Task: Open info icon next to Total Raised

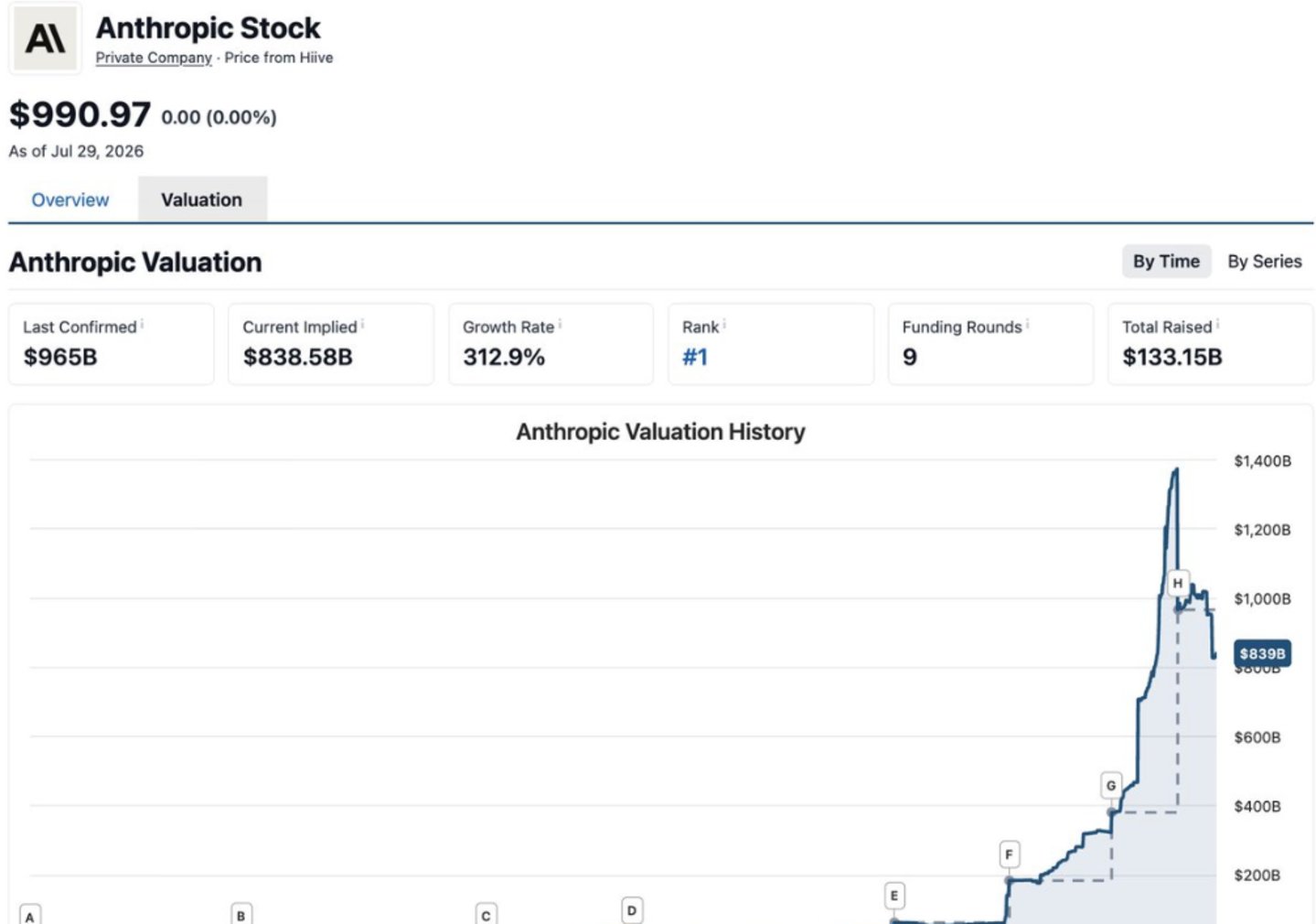Action: 1217,324
